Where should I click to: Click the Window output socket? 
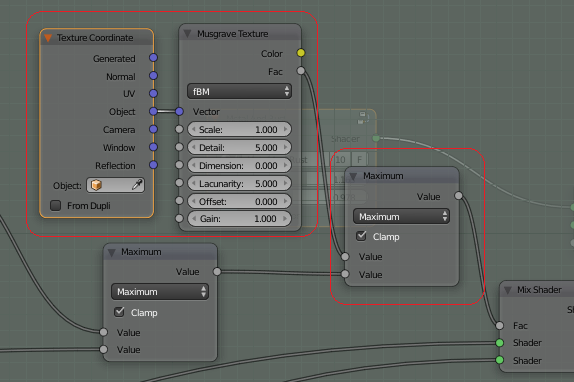pos(153,147)
